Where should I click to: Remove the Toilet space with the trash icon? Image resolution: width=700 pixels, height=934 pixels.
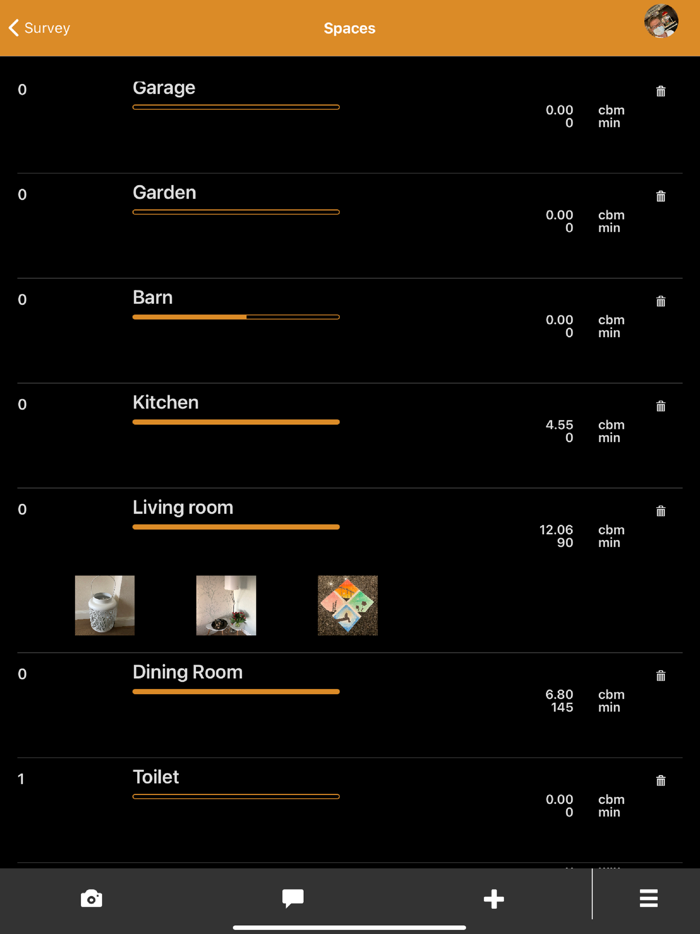pyautogui.click(x=660, y=780)
